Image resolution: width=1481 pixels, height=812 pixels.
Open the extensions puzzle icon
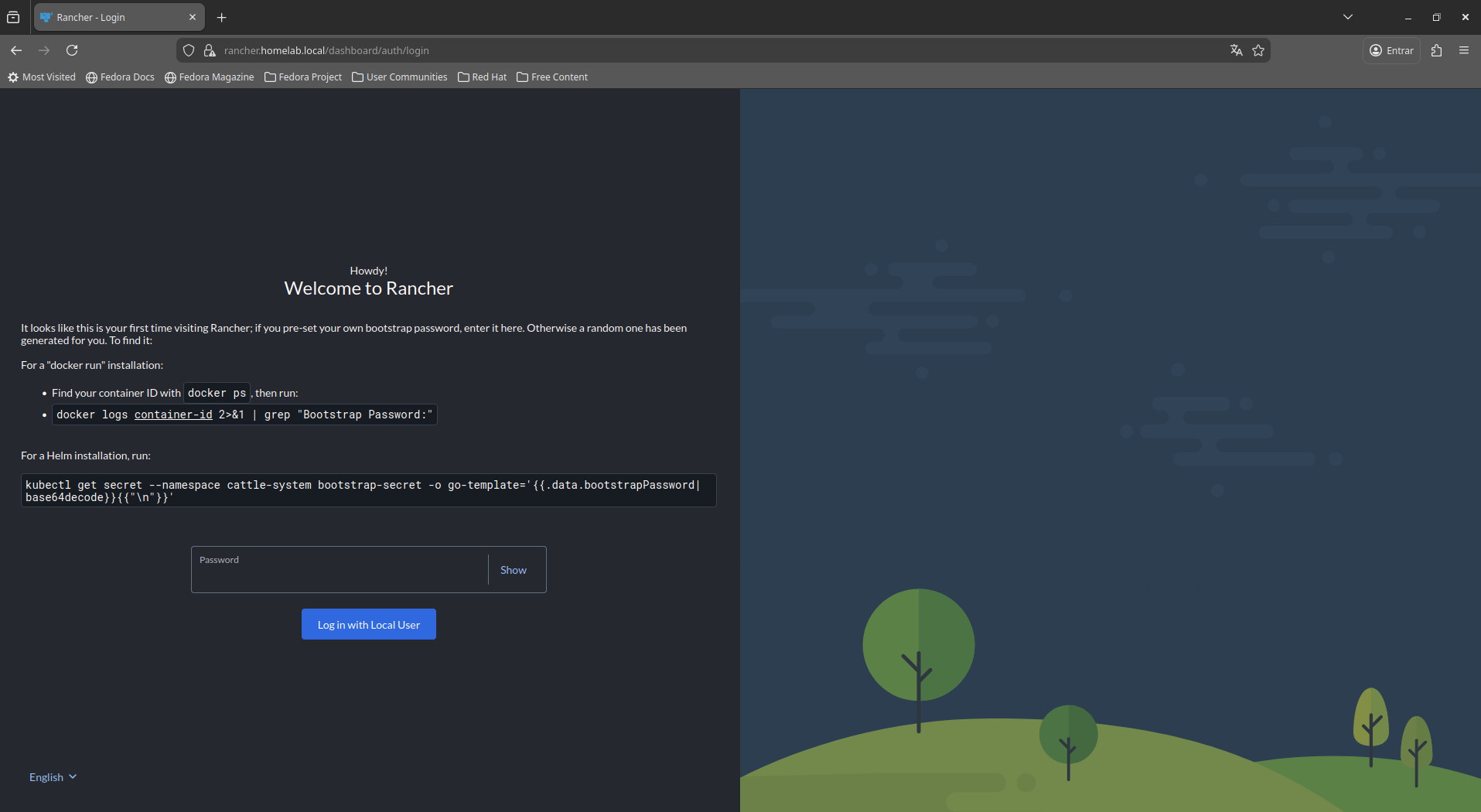[x=1436, y=50]
